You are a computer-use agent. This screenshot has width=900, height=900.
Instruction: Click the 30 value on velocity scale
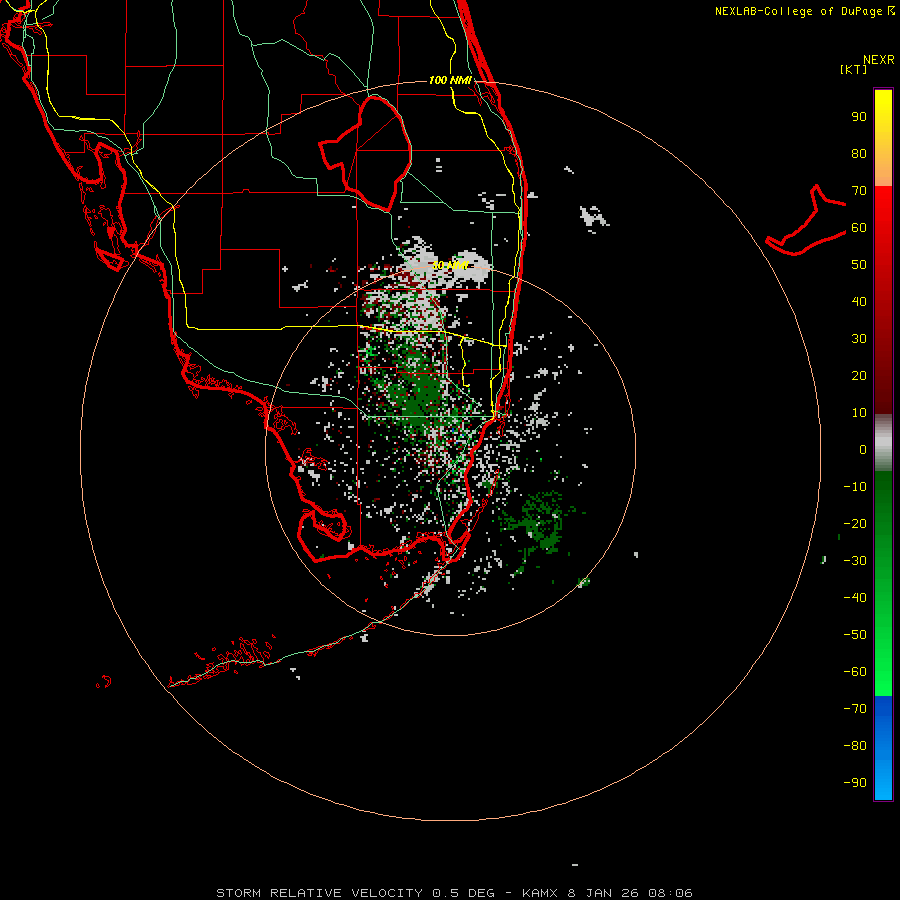click(x=859, y=339)
